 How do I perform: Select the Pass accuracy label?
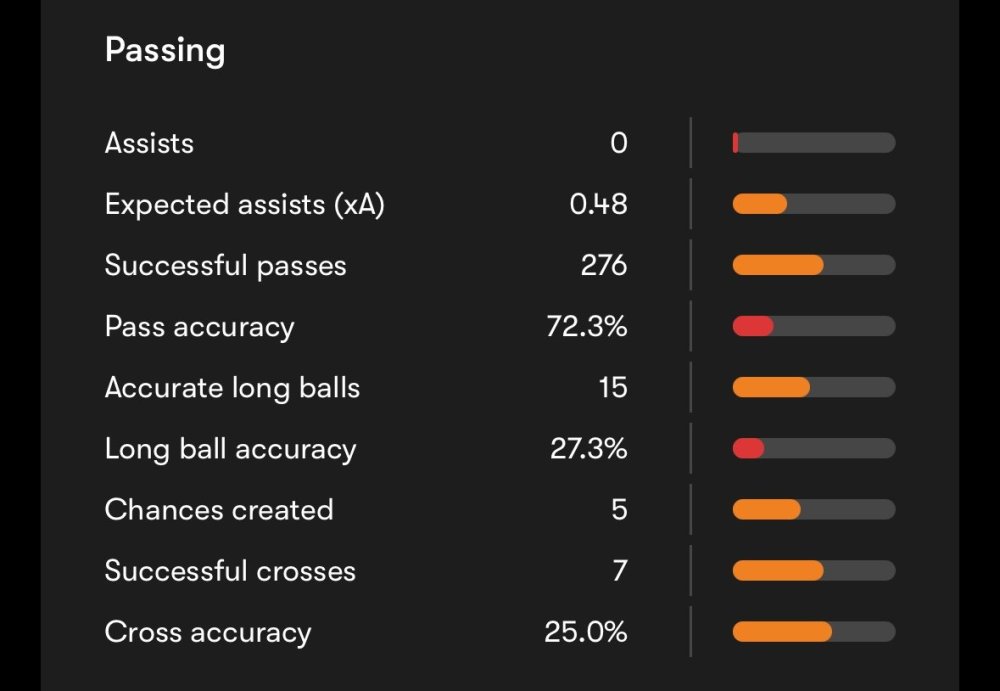199,327
